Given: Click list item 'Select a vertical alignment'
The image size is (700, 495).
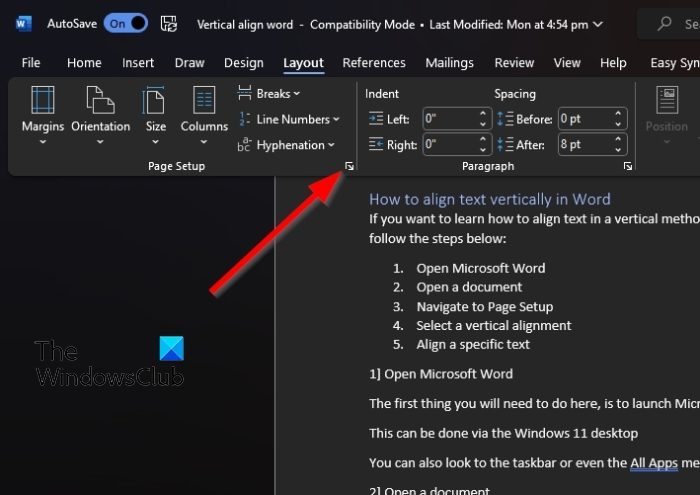Looking at the screenshot, I should click(493, 325).
